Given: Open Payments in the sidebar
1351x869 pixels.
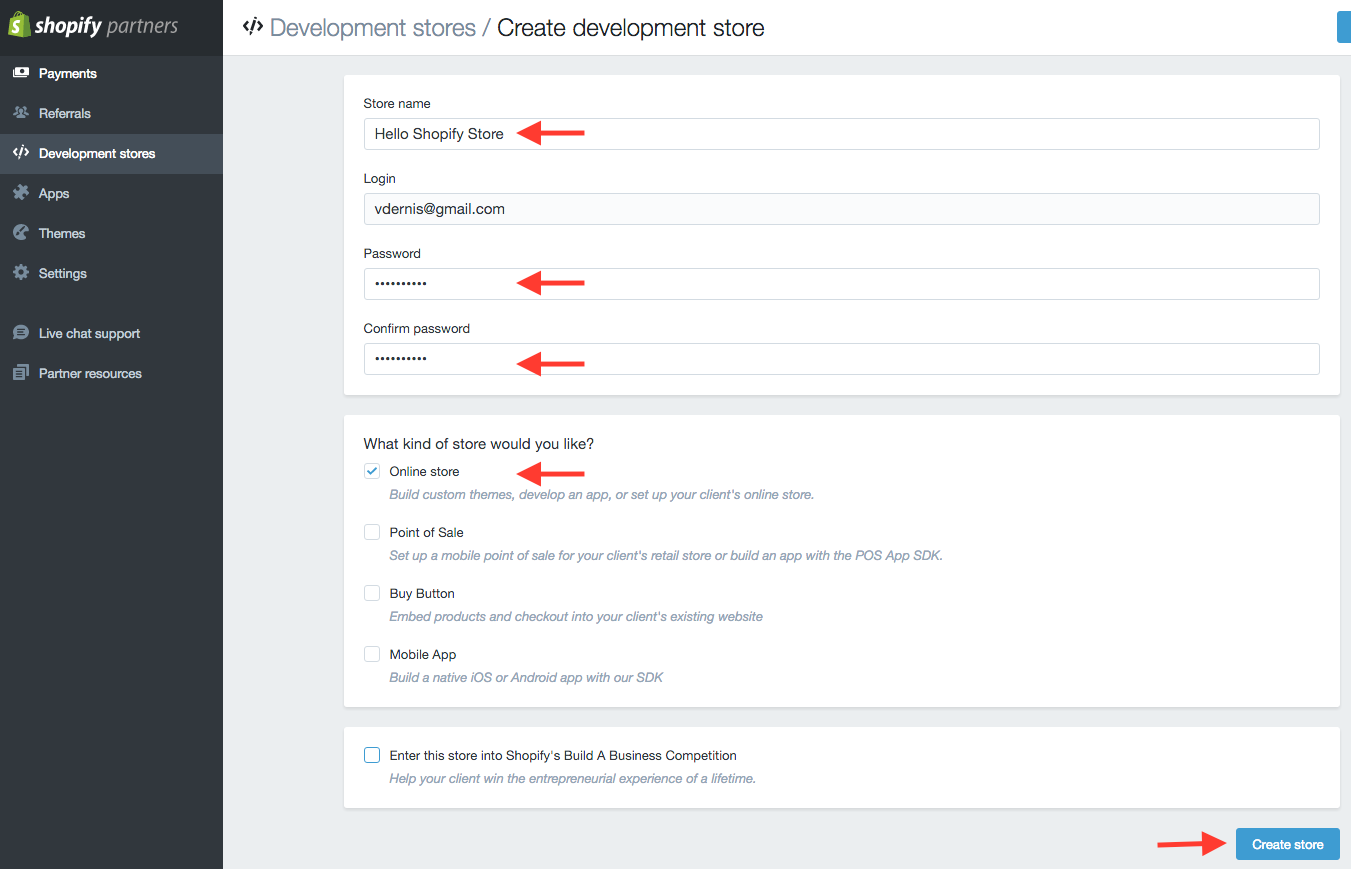Looking at the screenshot, I should click(111, 74).
